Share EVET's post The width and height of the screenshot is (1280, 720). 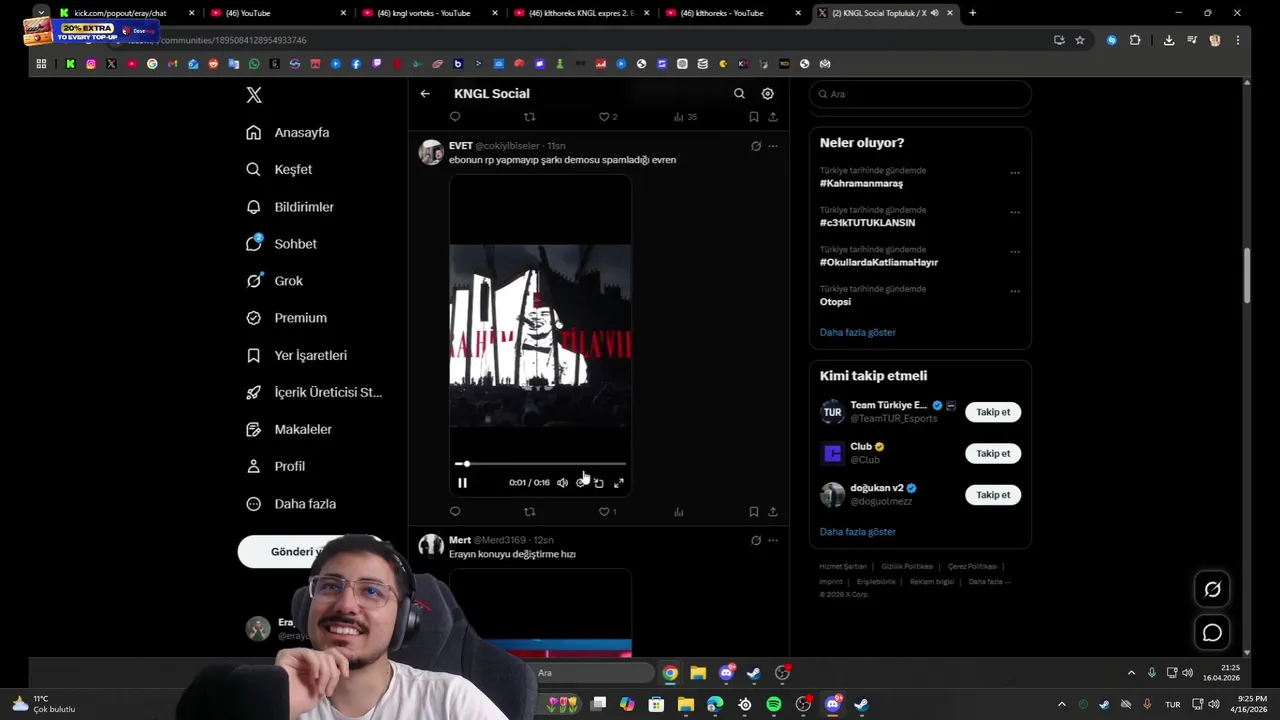click(773, 512)
